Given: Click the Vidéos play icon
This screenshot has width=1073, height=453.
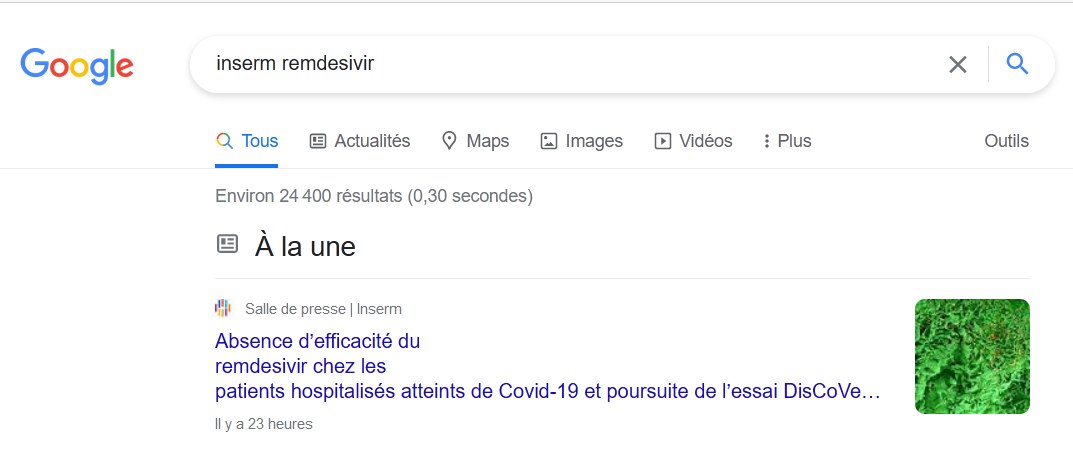Looking at the screenshot, I should (662, 141).
